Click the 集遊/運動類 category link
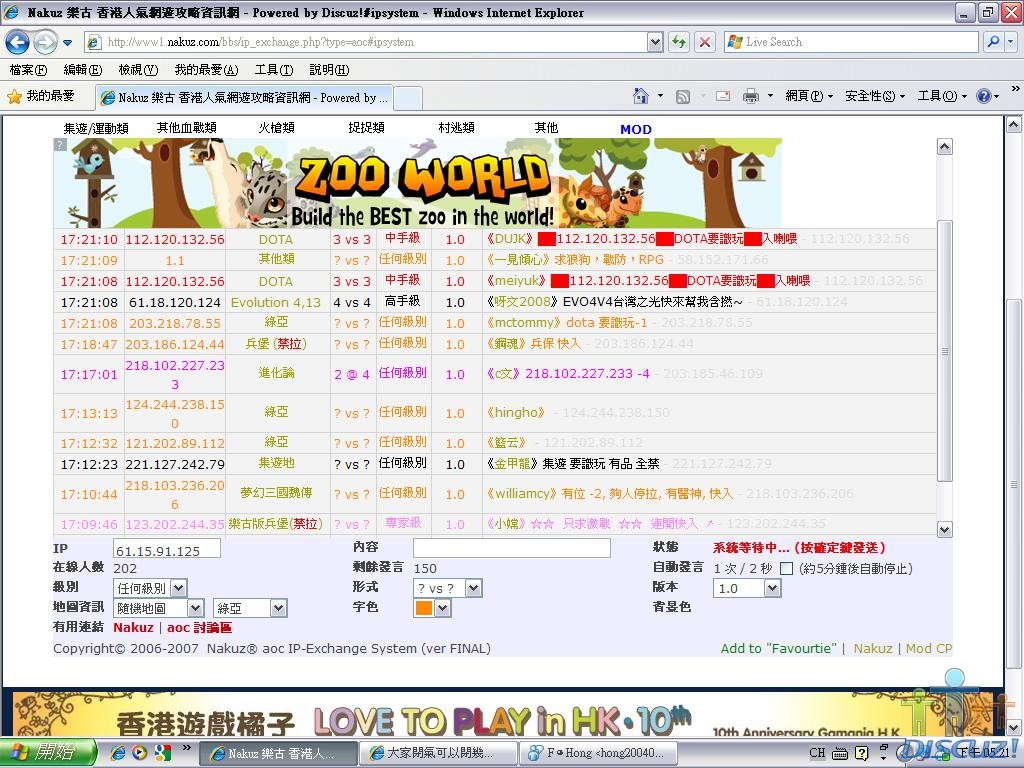This screenshot has height=768, width=1024. coord(96,128)
